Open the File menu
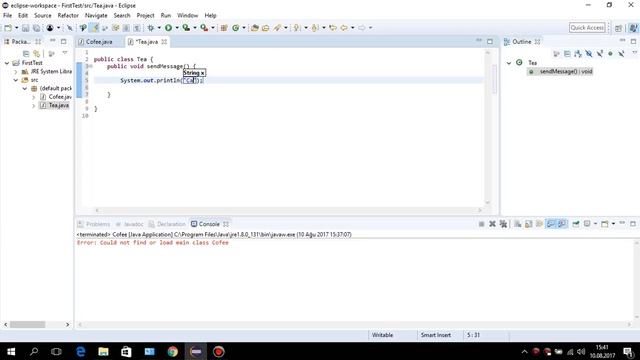Viewport: 640px width, 360px height. pos(7,16)
